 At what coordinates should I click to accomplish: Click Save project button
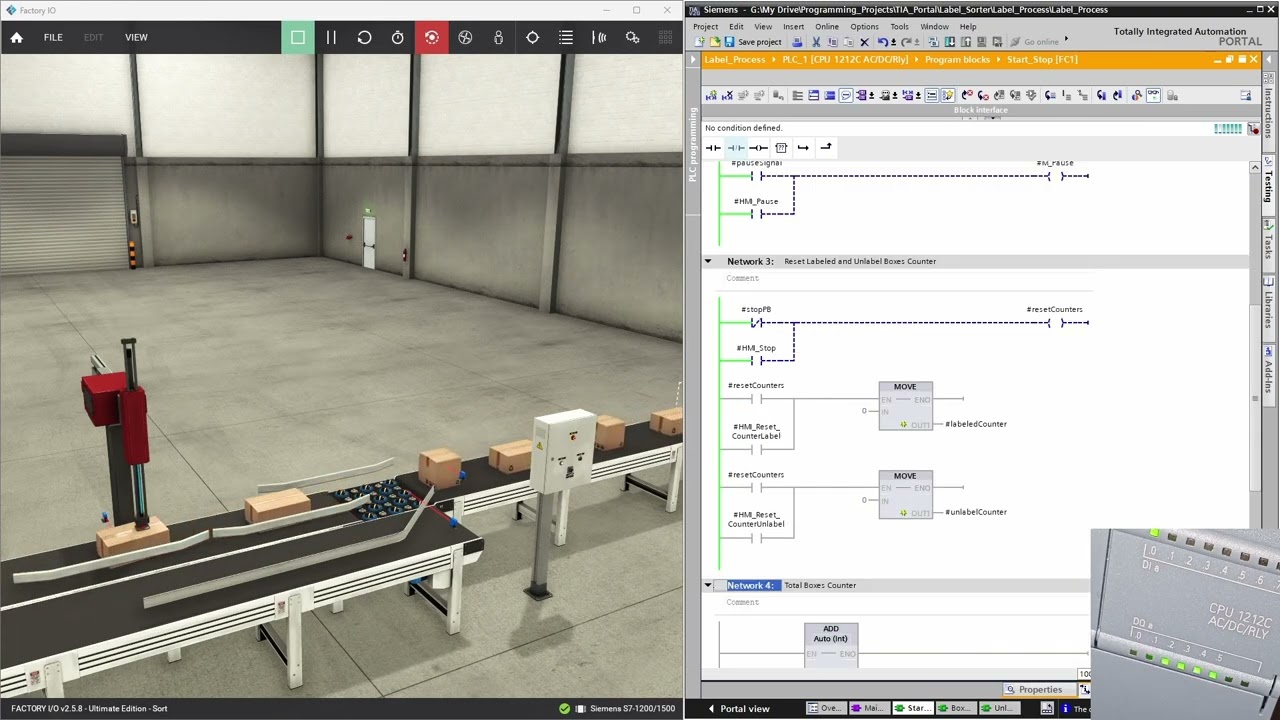(753, 42)
